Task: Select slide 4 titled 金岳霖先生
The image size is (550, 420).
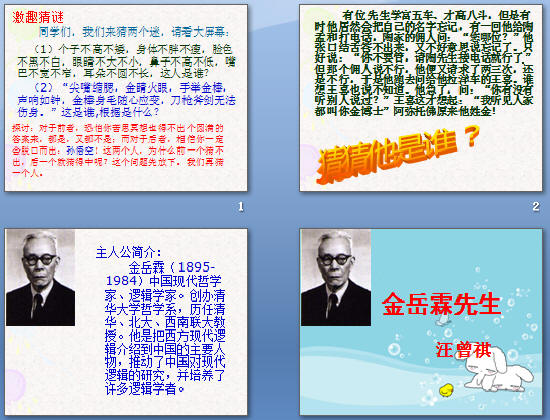Action: [x=421, y=322]
